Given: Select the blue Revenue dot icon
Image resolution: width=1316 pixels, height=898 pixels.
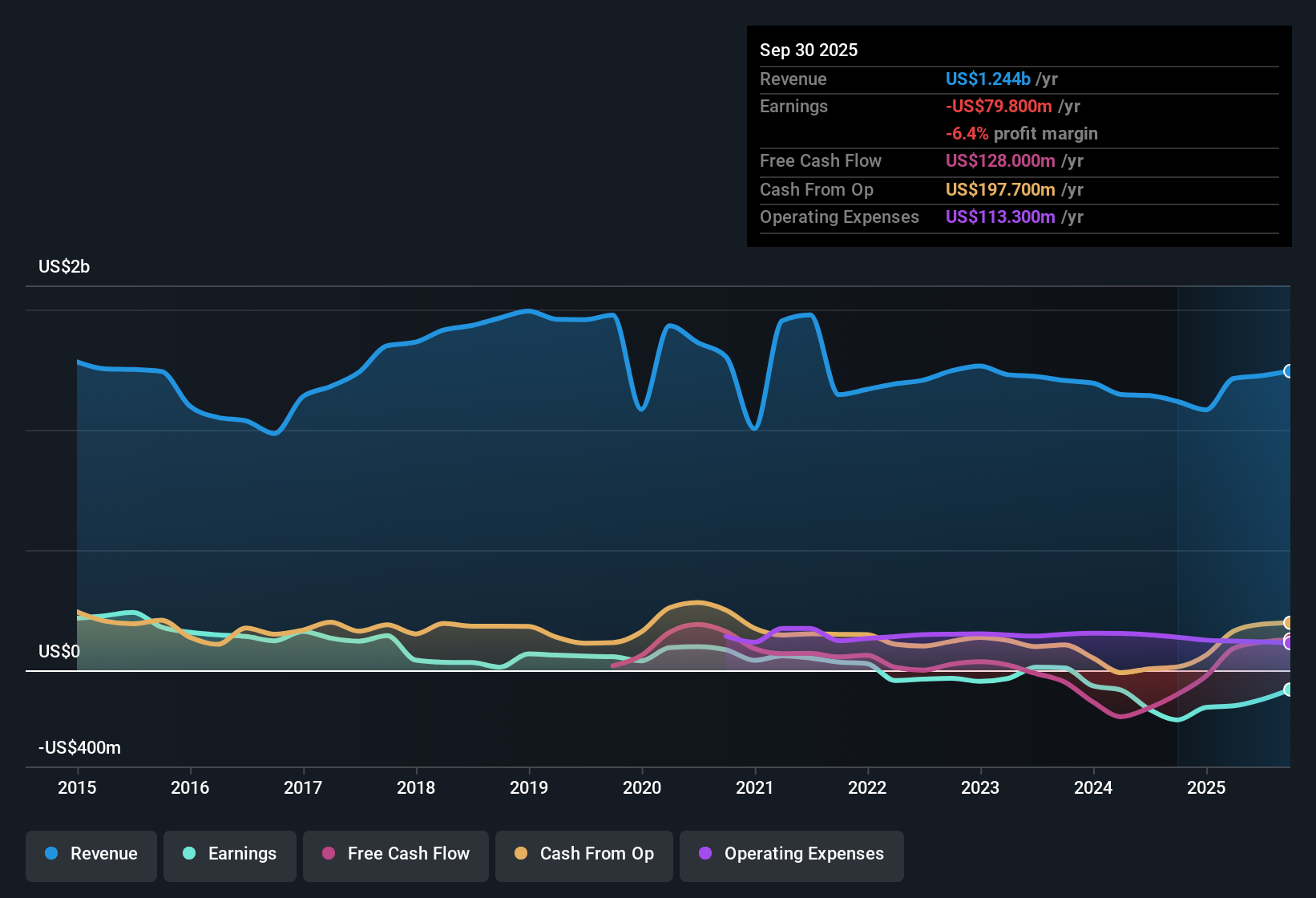Looking at the screenshot, I should pyautogui.click(x=50, y=854).
